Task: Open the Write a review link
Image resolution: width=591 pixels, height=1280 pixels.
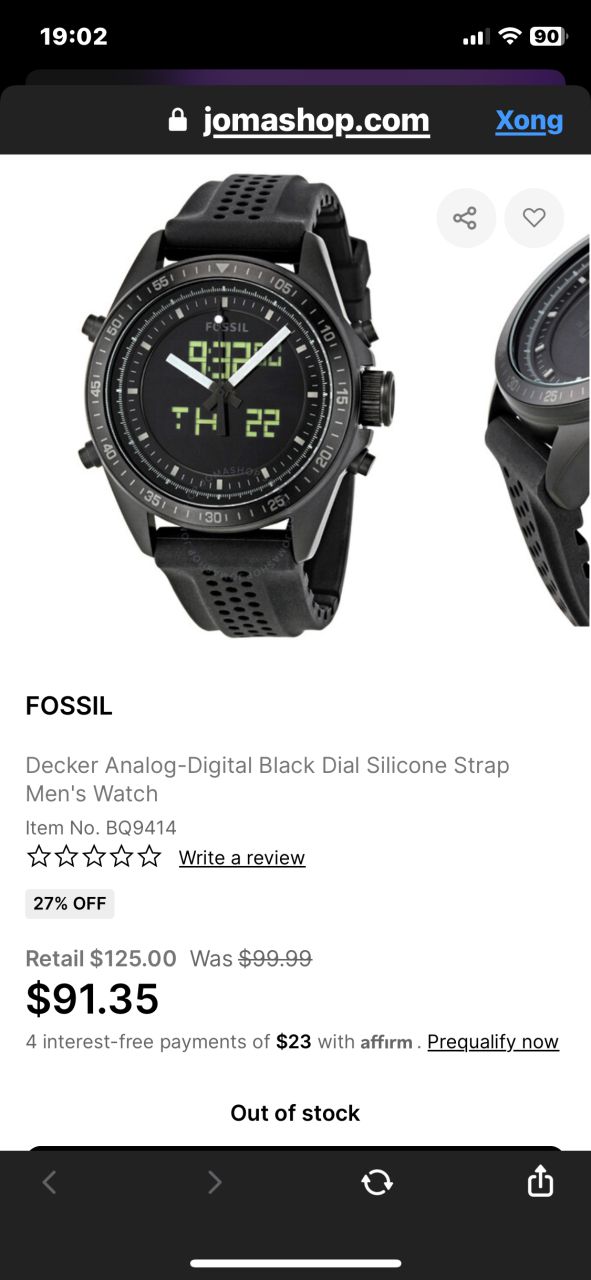Action: coord(242,857)
